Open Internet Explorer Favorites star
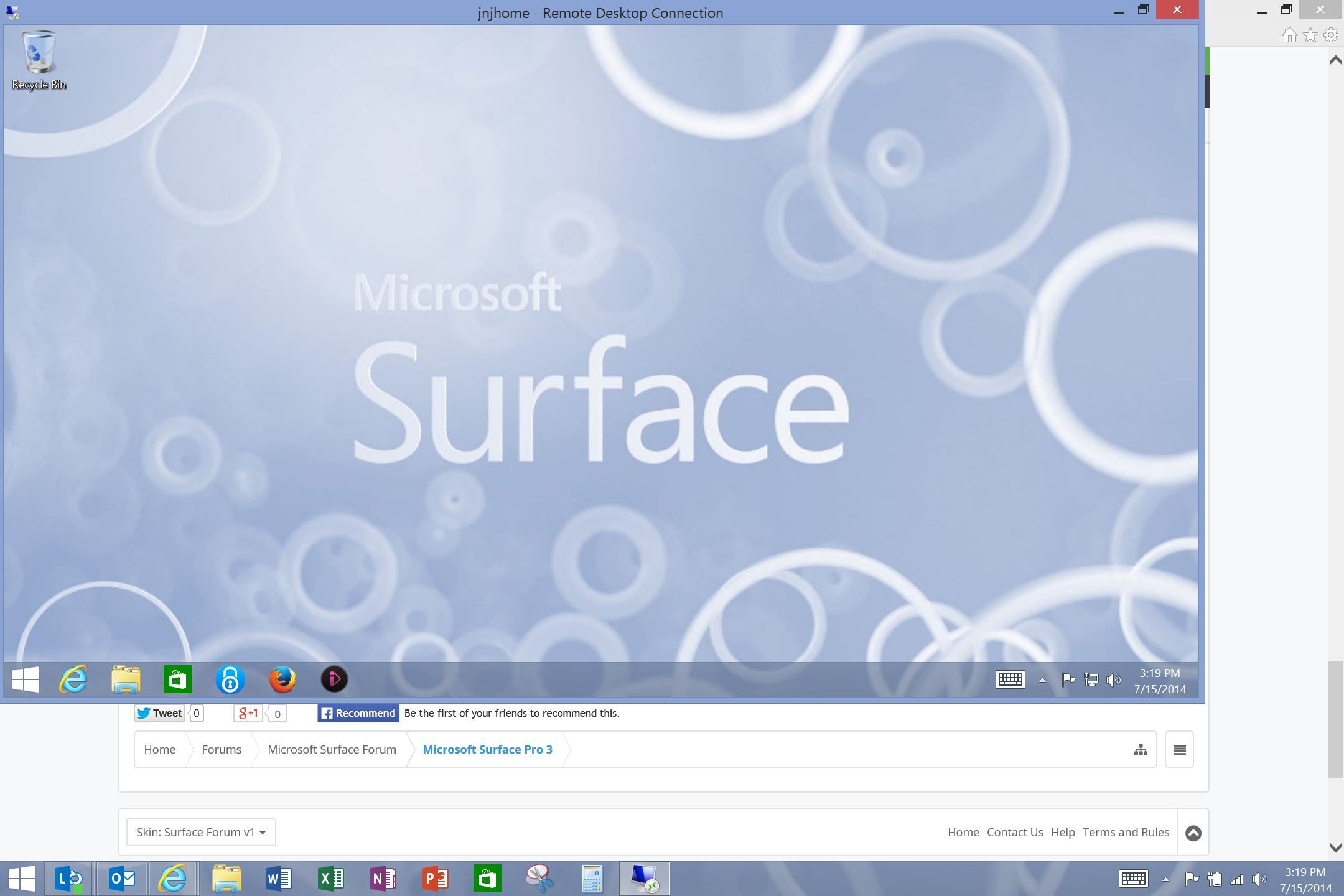The image size is (1344, 896). coord(1310,35)
